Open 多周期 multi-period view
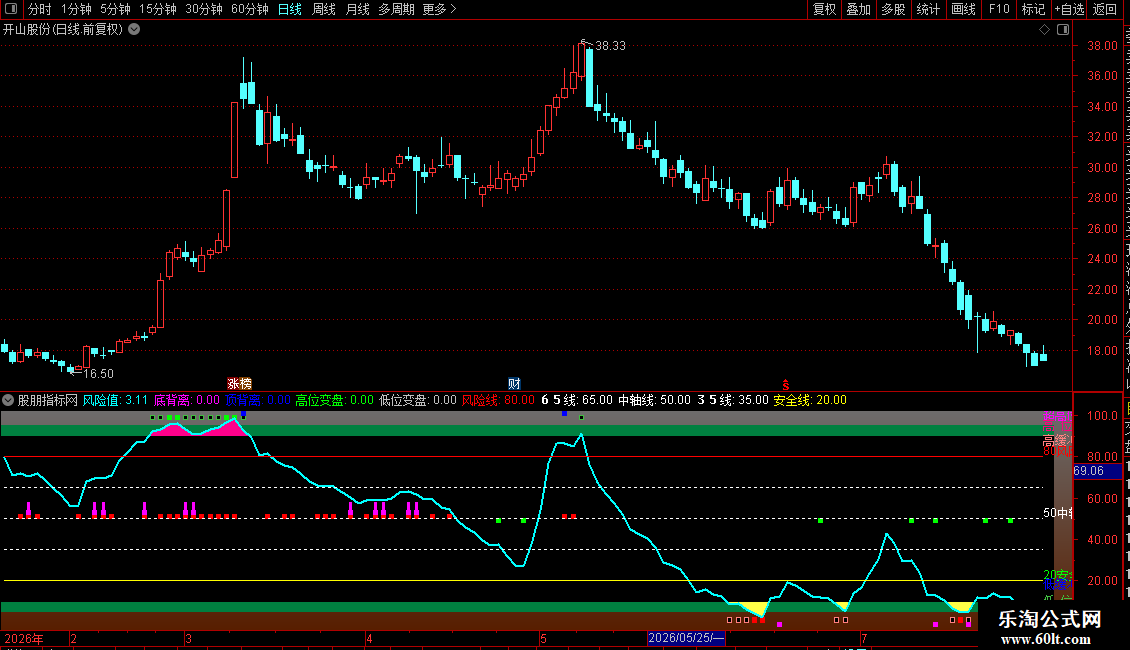The height and width of the screenshot is (650, 1130). (x=396, y=9)
